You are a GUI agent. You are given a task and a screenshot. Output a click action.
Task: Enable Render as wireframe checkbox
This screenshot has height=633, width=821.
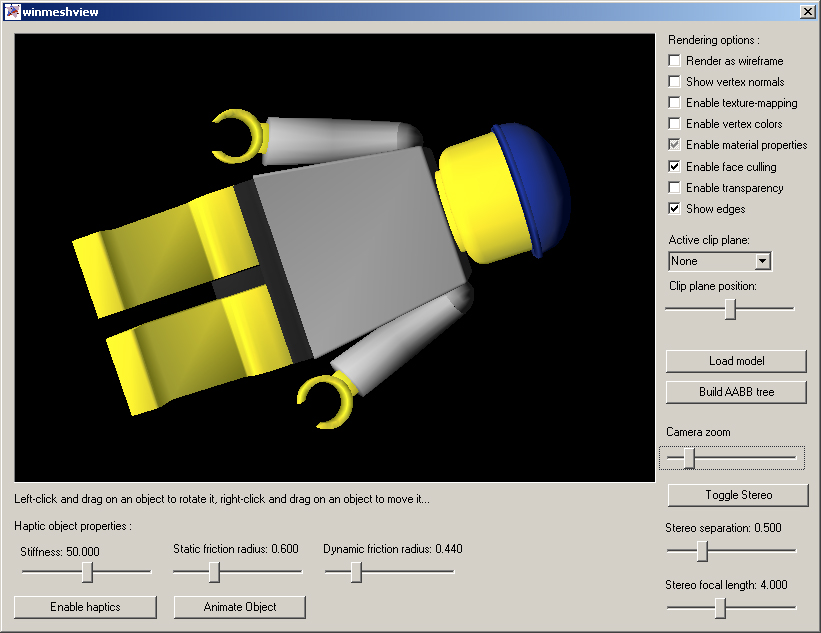(675, 61)
